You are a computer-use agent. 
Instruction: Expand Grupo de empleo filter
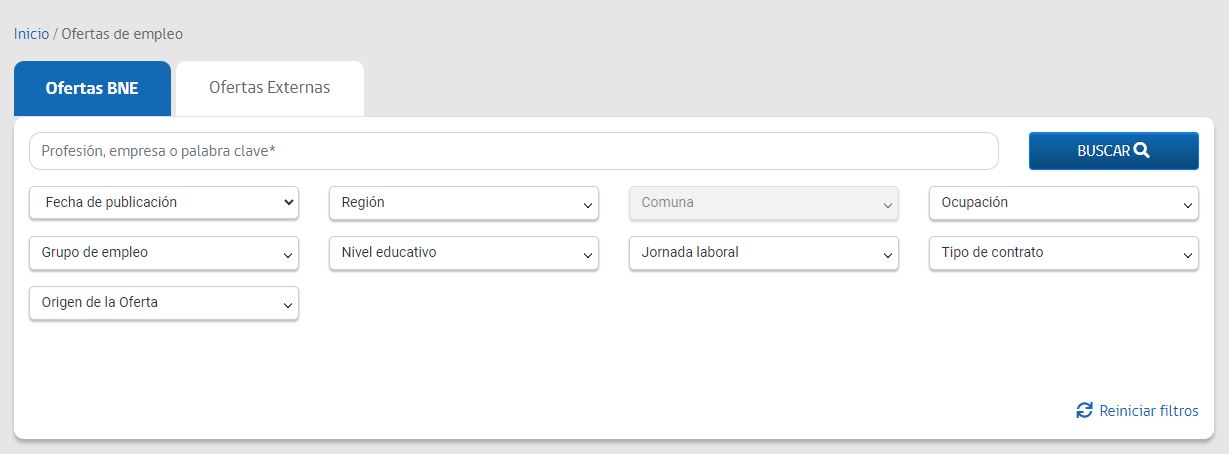pos(164,253)
